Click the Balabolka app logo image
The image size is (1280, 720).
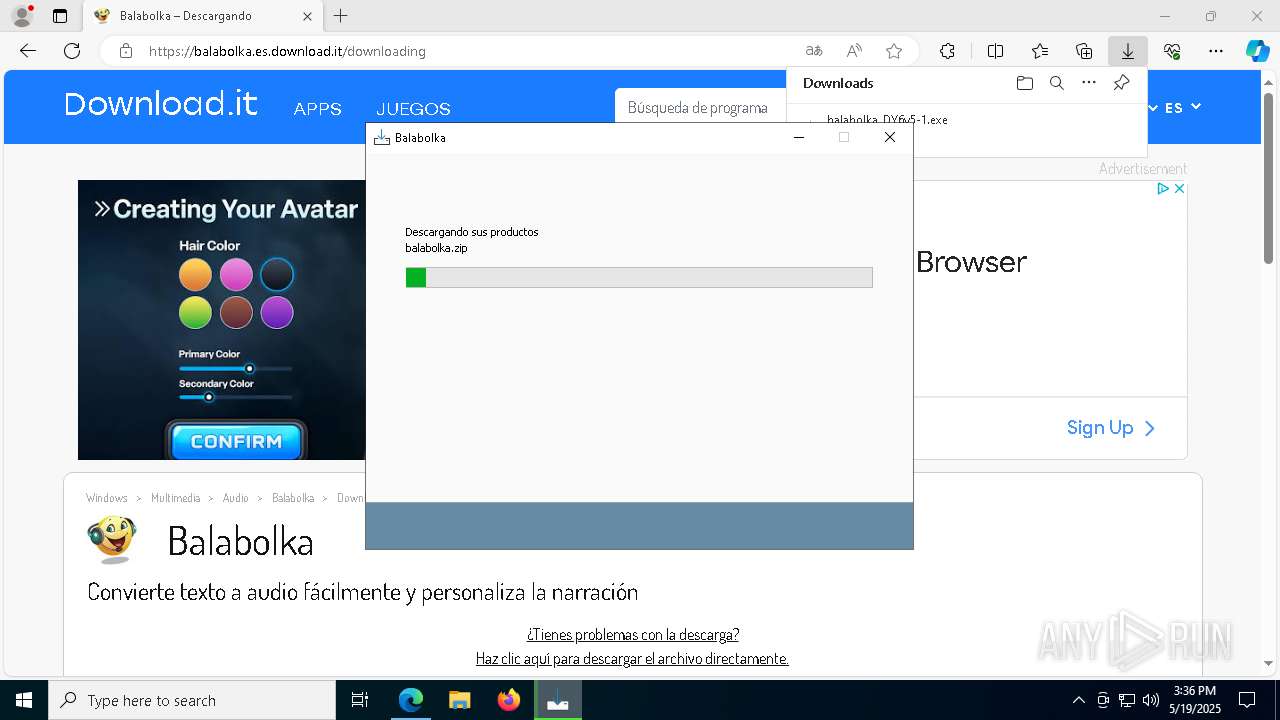click(x=112, y=540)
